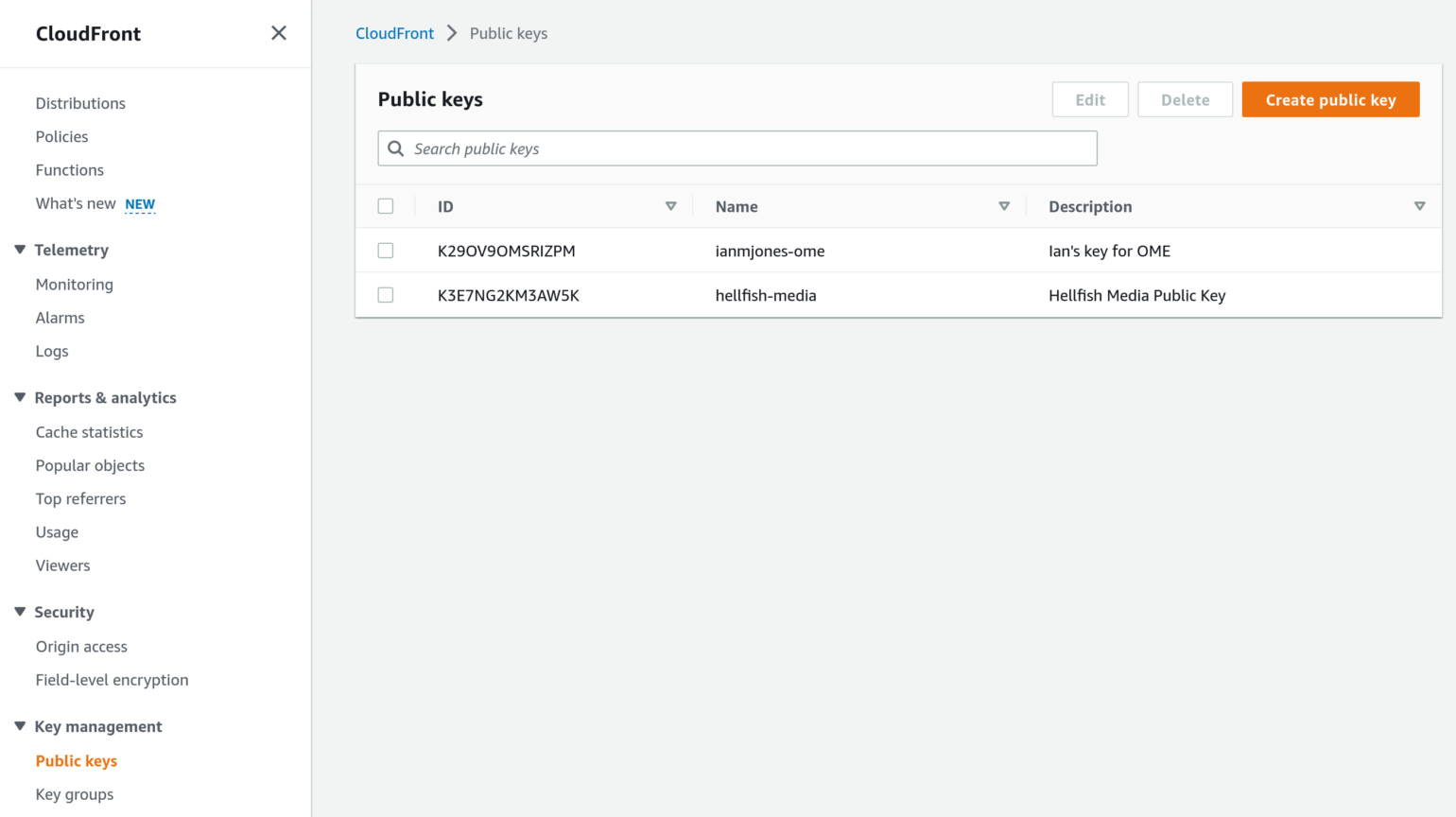This screenshot has height=817, width=1456.
Task: Collapse the Security section
Action: [20, 612]
